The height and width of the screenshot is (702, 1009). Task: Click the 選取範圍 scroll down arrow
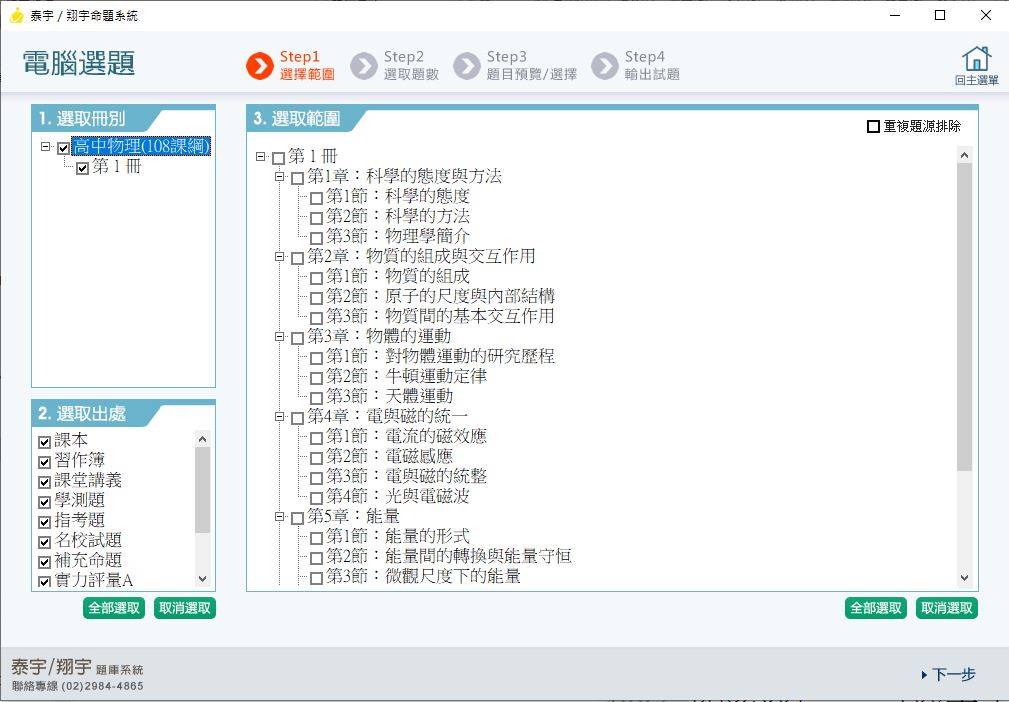[x=964, y=578]
